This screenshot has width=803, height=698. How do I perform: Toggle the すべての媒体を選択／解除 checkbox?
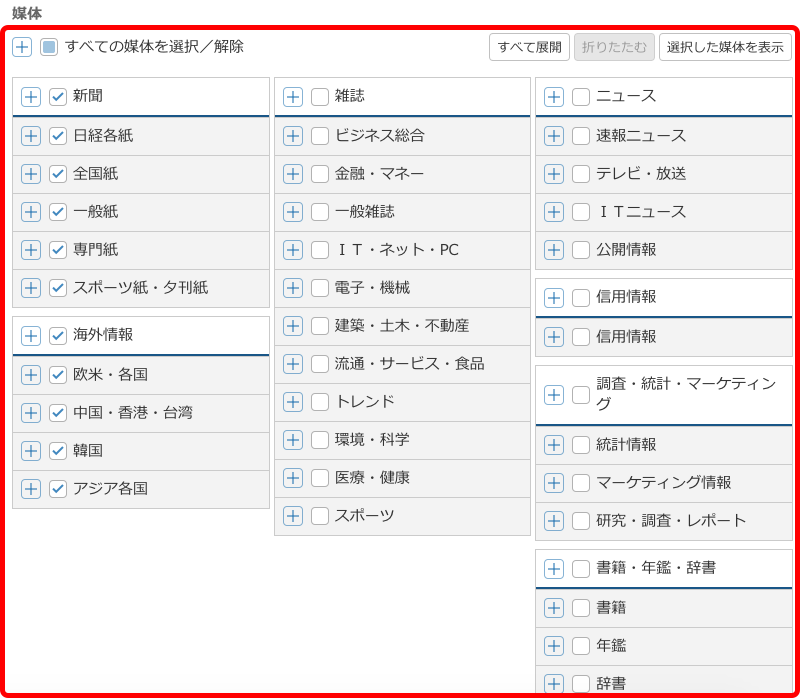click(x=49, y=47)
